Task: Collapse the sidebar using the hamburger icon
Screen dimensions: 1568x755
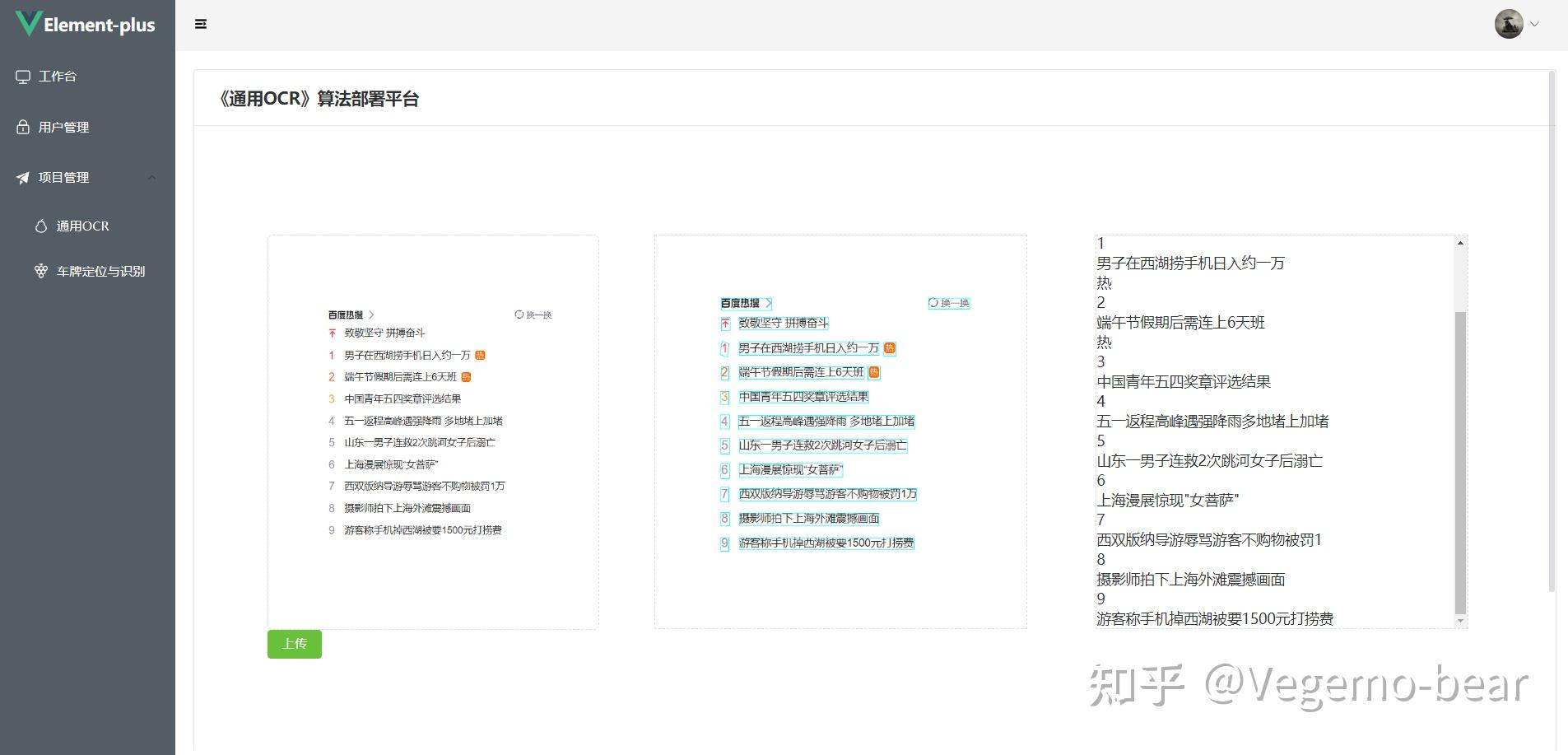Action: coord(201,24)
